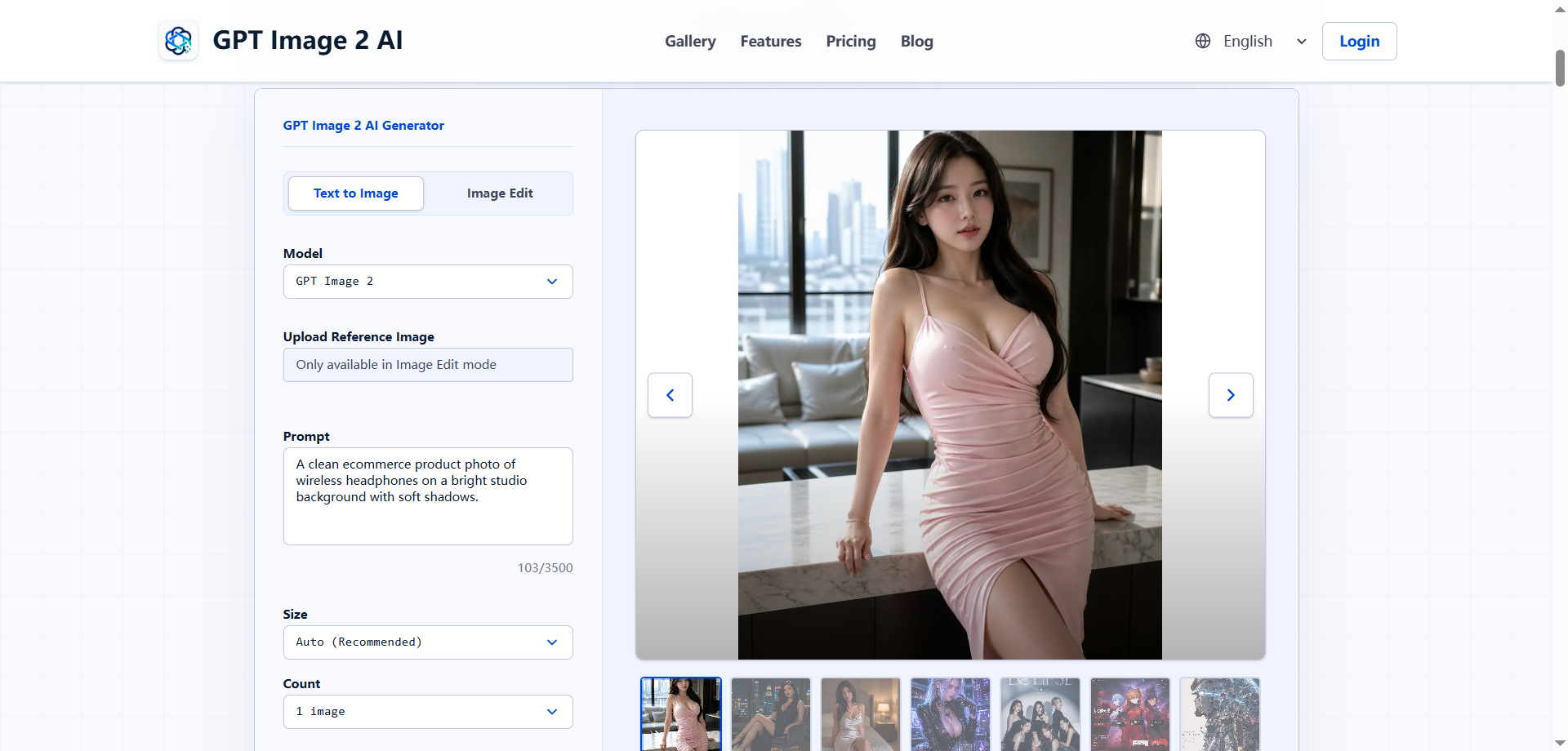This screenshot has height=751, width=1568.
Task: Click the Login button
Action: (x=1359, y=41)
